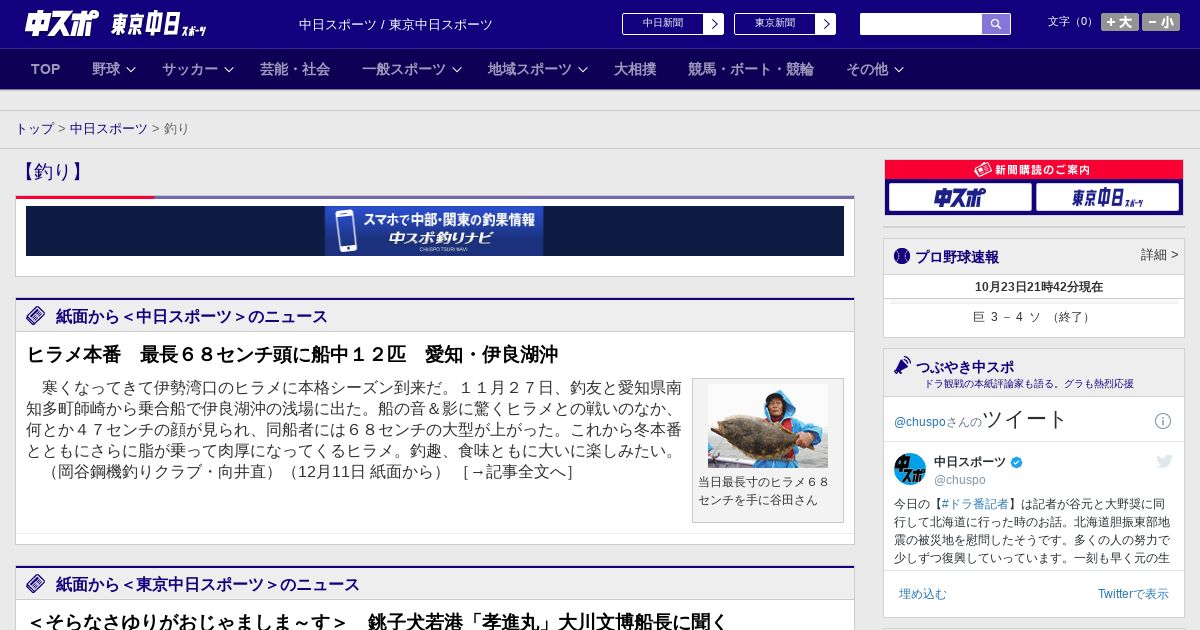Open the 中日新聞 link button
This screenshot has height=630, width=1200.
[x=663, y=24]
